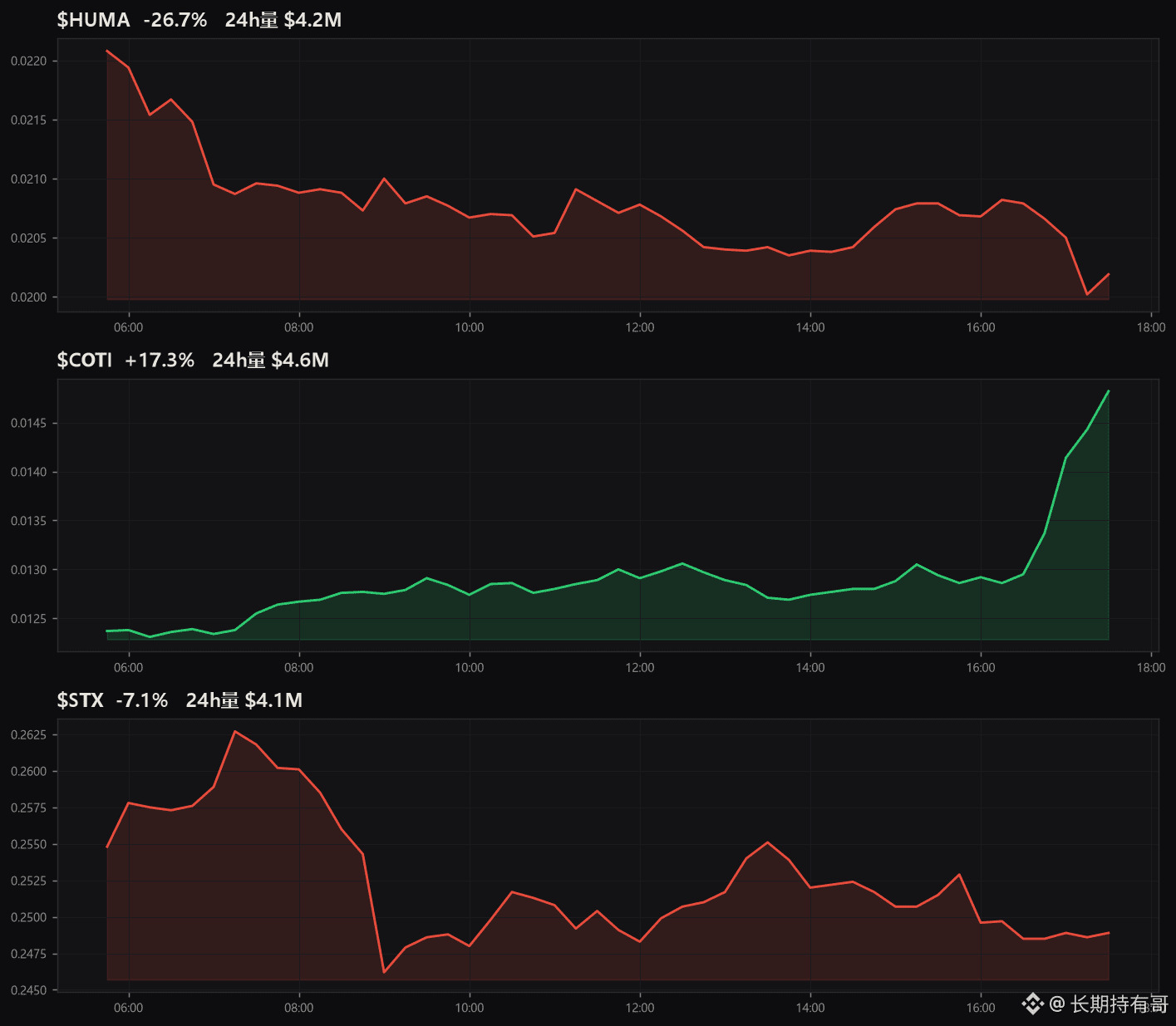Viewport: 1176px width, 1026px height.
Task: Click the 0.0205 price axis label
Action: pyautogui.click(x=29, y=238)
